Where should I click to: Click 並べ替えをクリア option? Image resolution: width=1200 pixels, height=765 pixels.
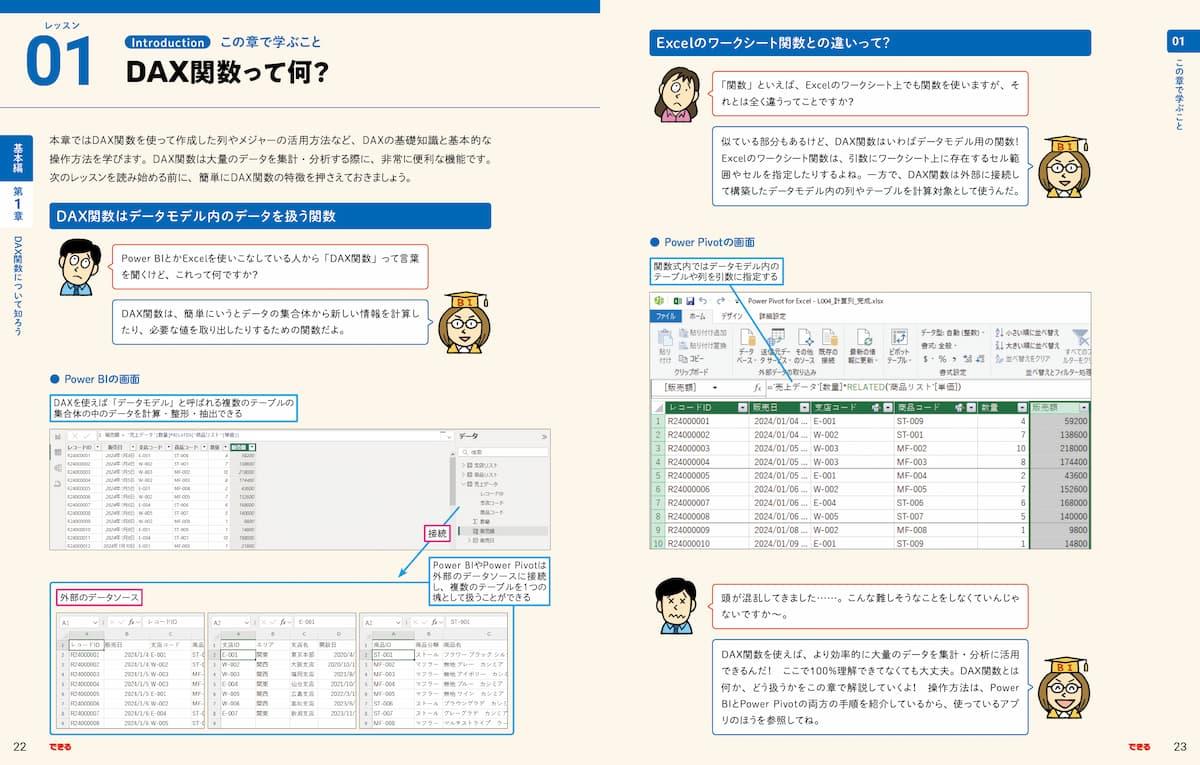1023,359
